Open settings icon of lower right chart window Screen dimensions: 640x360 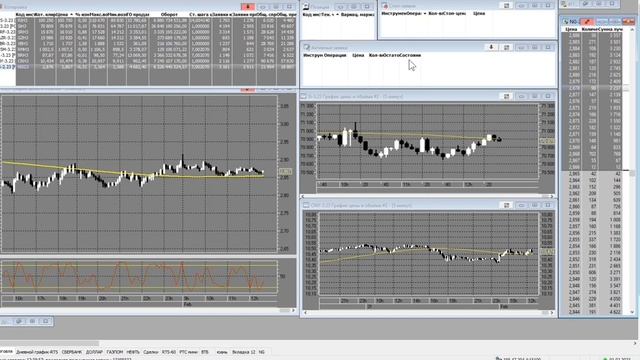(x=507, y=205)
